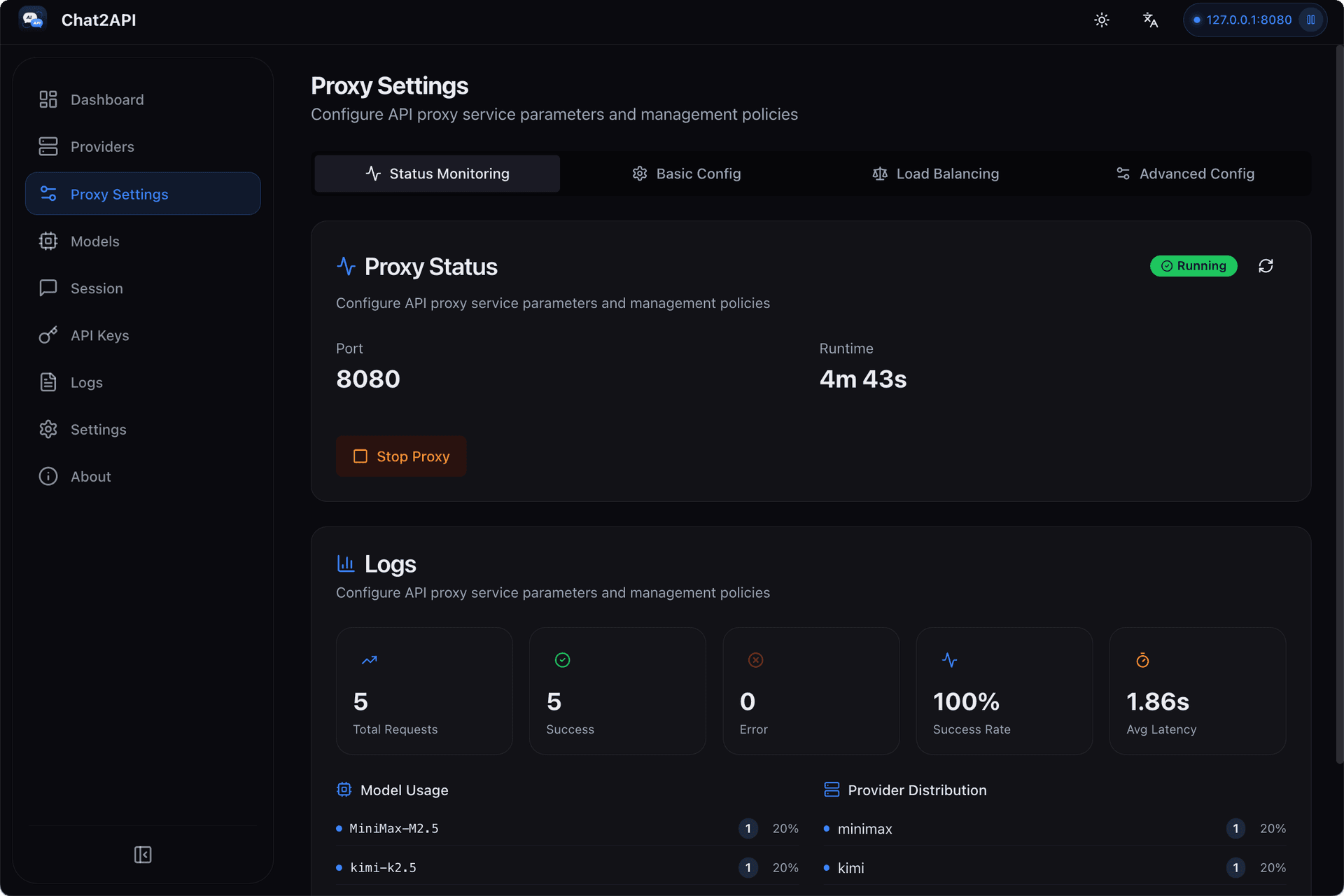This screenshot has height=896, width=1344.
Task: Open the Models section
Action: click(x=143, y=241)
